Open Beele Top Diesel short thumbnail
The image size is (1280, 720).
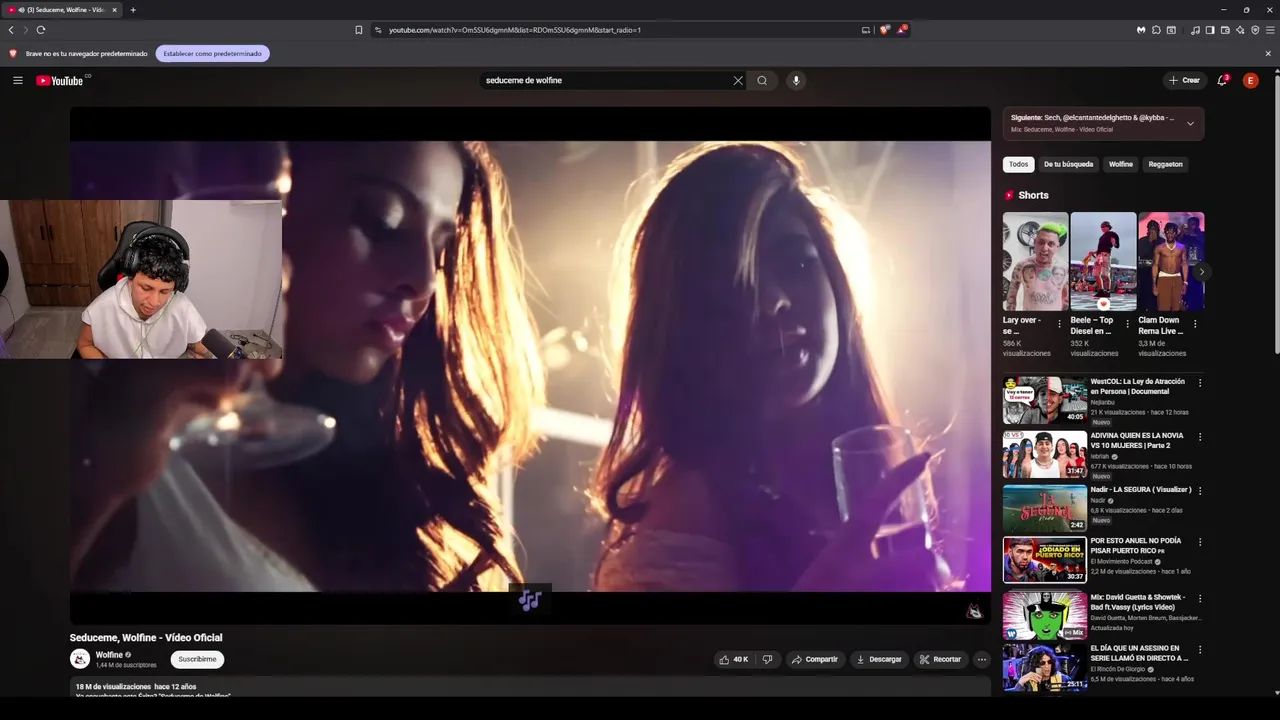1103,261
